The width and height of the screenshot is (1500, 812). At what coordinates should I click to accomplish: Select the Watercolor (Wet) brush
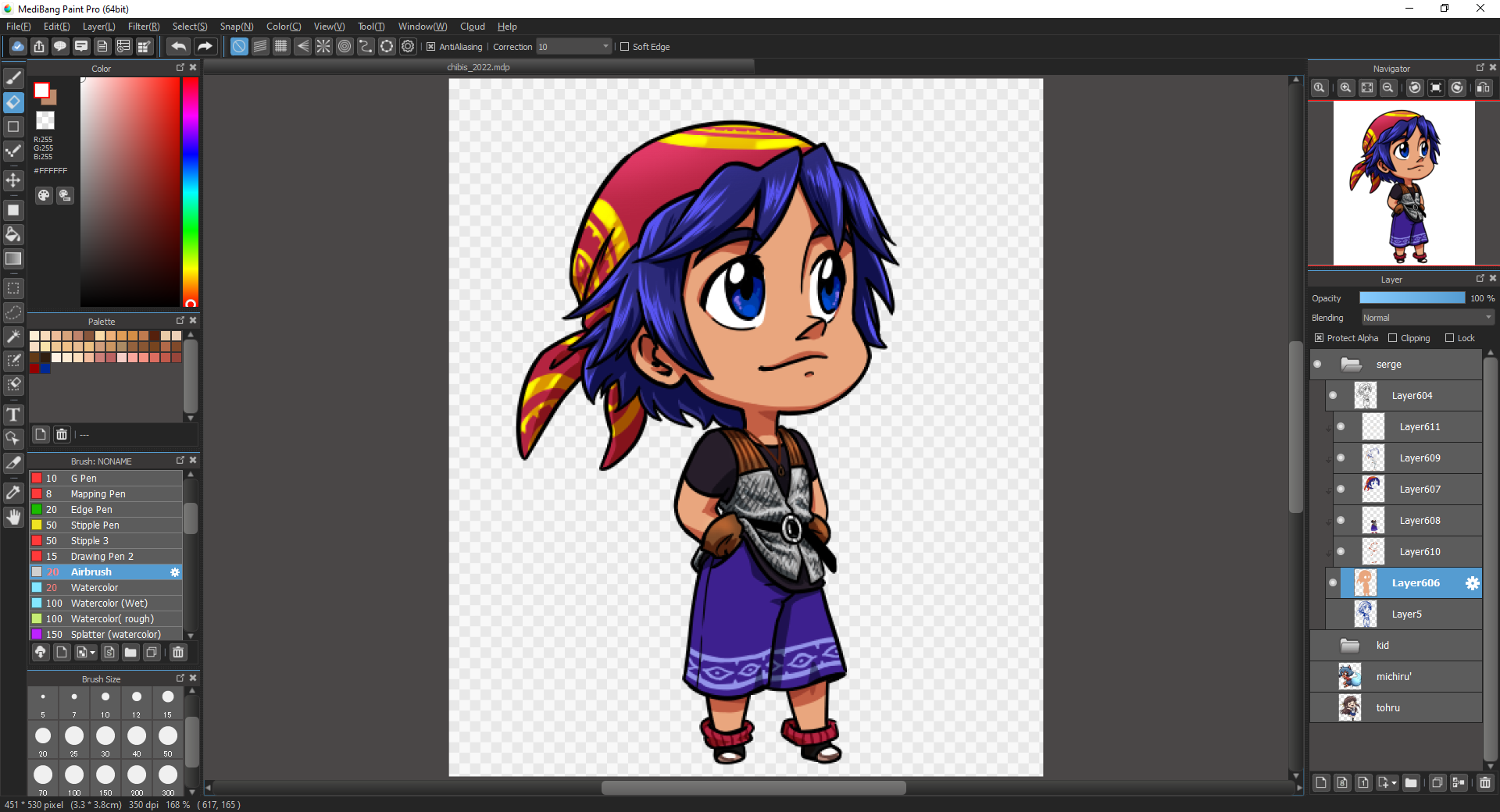coord(106,604)
